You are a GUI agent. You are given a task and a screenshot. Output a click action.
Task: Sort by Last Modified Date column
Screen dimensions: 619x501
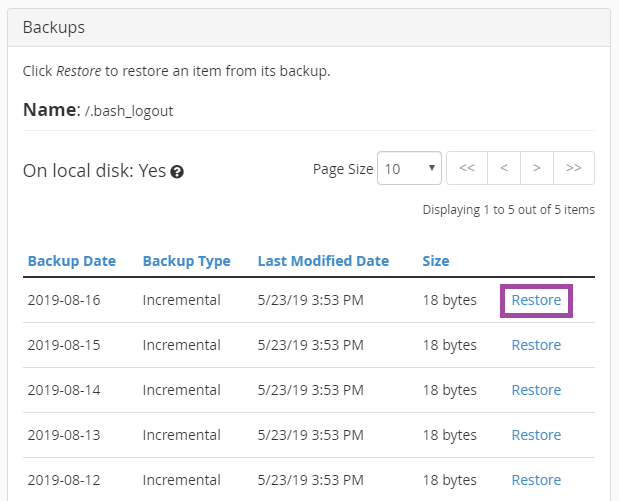[x=323, y=261]
